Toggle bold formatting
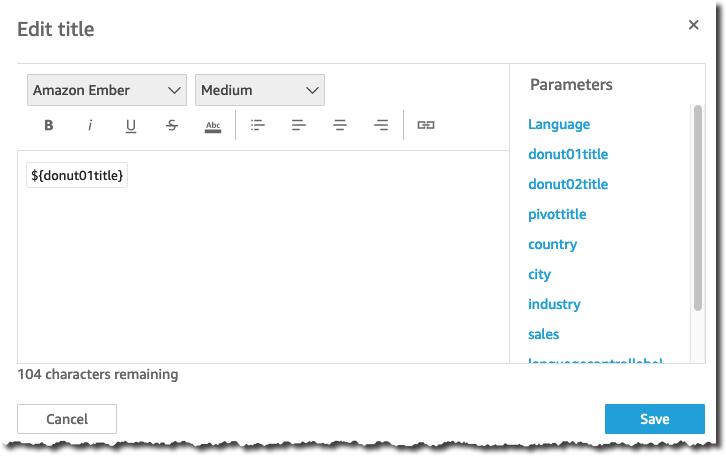The image size is (726, 457). [49, 125]
